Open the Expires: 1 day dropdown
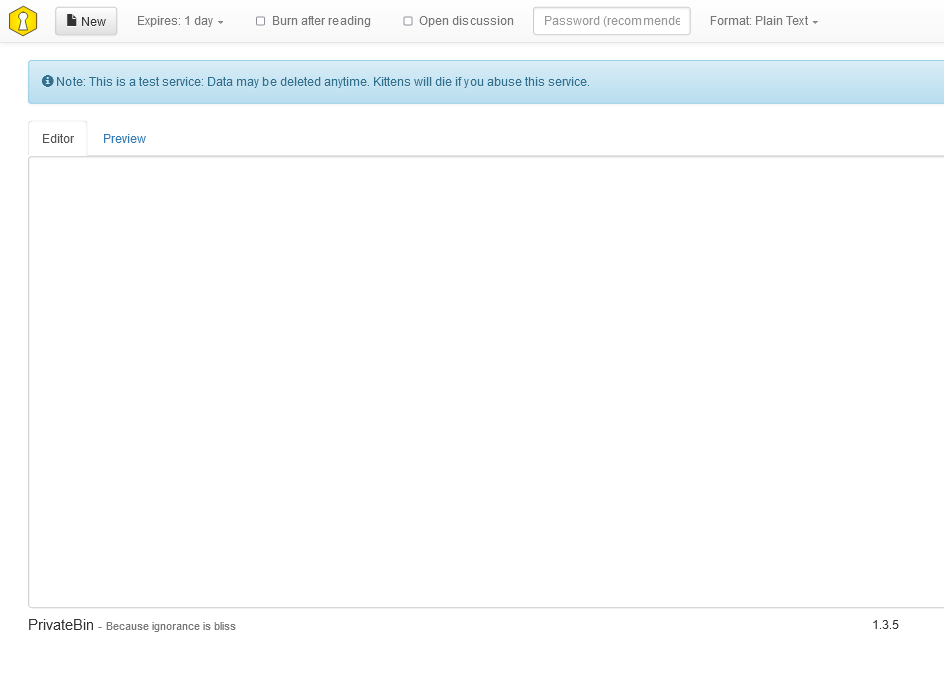 [180, 21]
